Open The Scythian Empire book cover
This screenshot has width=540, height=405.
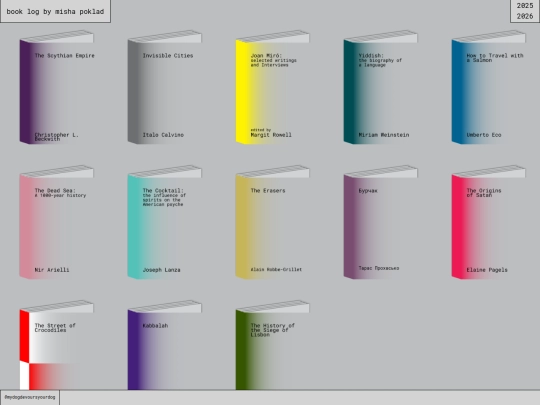(x=56, y=87)
